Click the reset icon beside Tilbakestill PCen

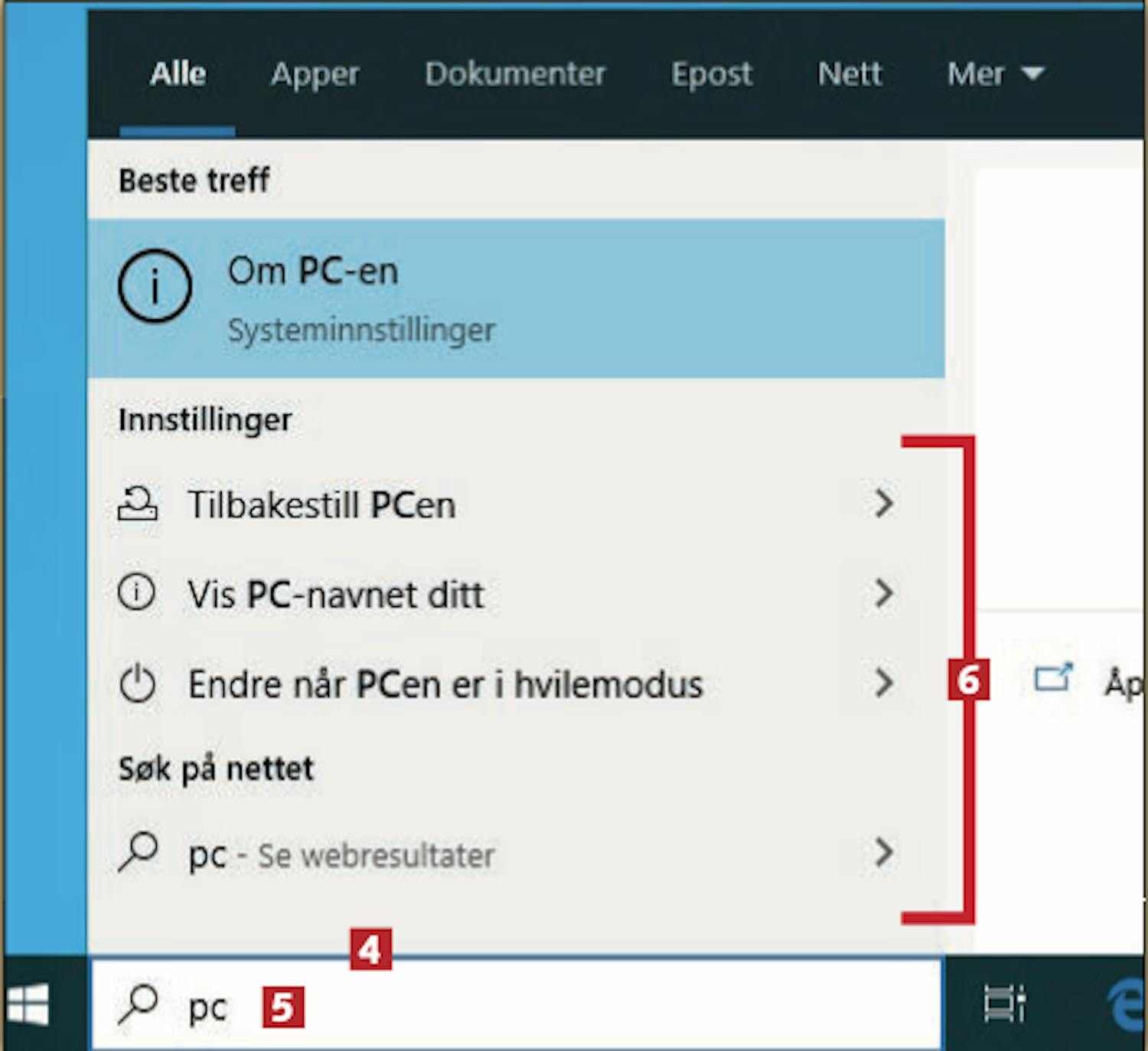[x=138, y=504]
